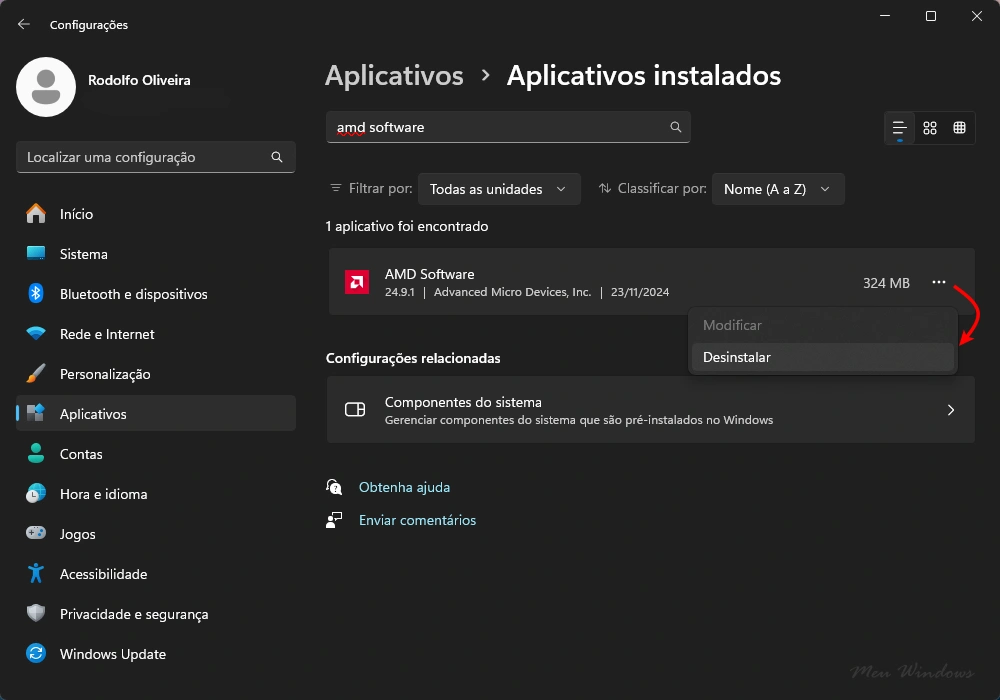Go to Windows Update section
This screenshot has height=700, width=1000.
(x=113, y=654)
